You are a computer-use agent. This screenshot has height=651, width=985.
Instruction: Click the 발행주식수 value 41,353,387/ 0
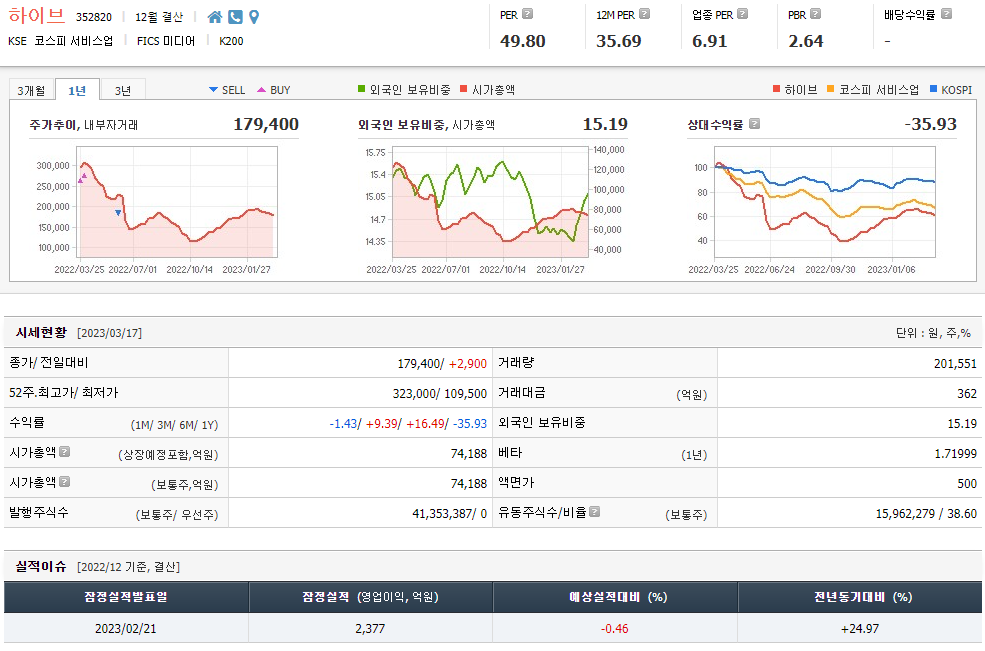450,513
